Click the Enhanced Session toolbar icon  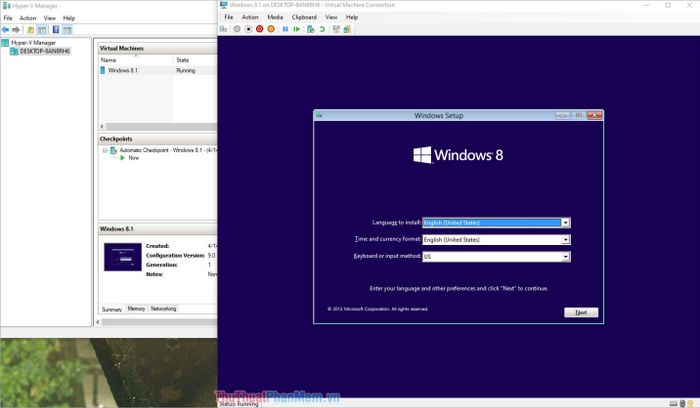click(336, 29)
